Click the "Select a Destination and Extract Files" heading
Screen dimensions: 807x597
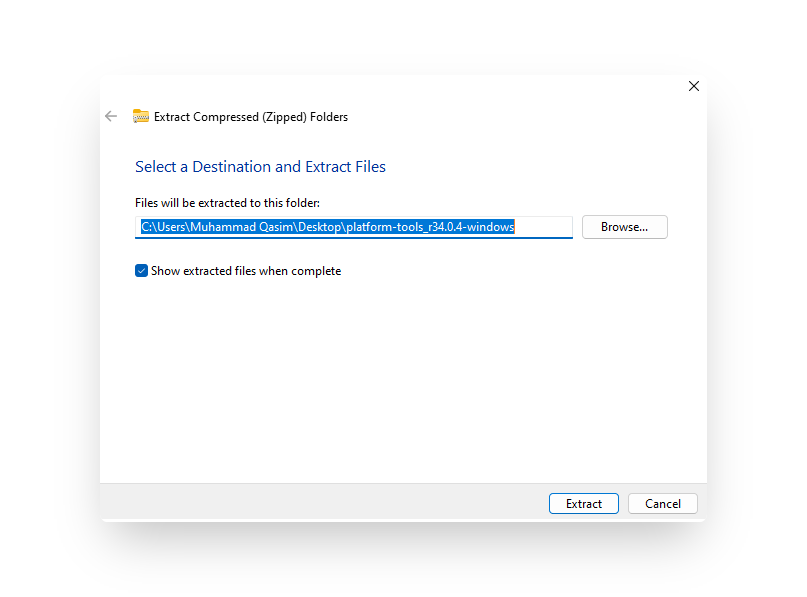tap(260, 167)
